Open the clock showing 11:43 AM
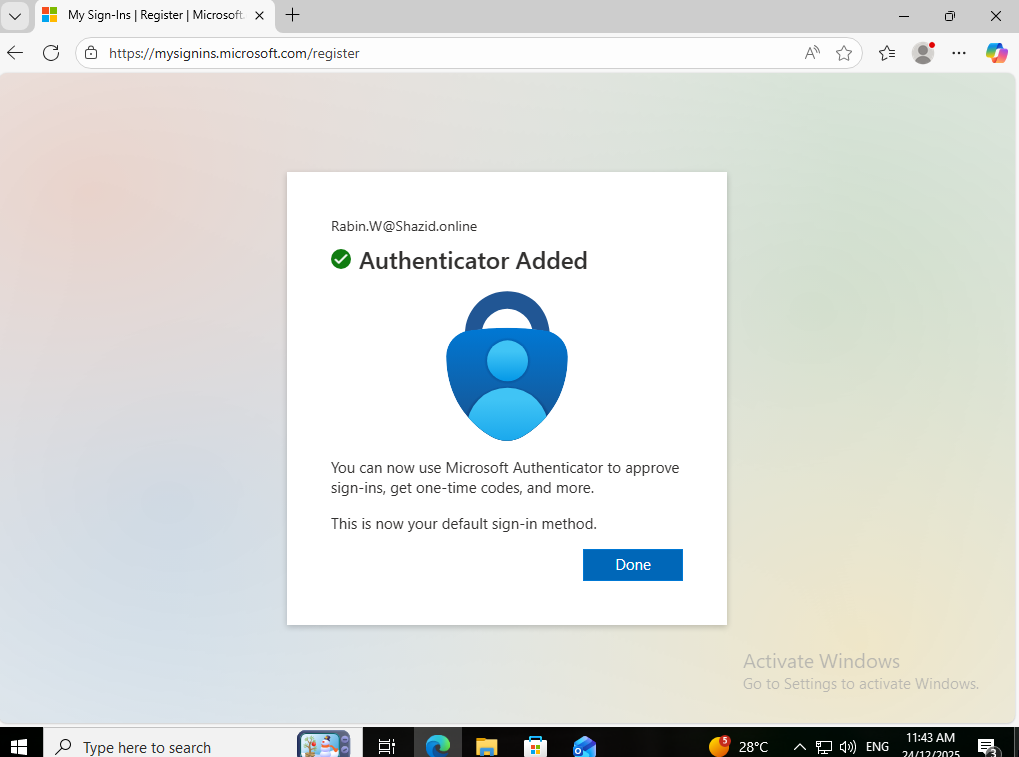 tap(931, 745)
